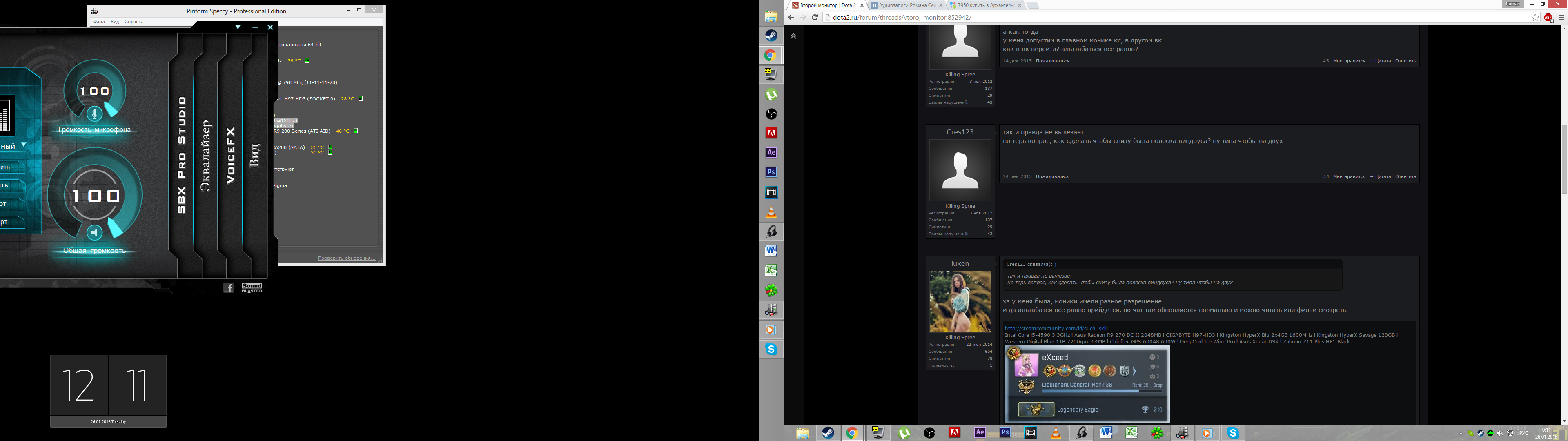This screenshot has width=1568, height=441.
Task: Launch Excel from the vertical taskbar
Action: pyautogui.click(x=771, y=270)
